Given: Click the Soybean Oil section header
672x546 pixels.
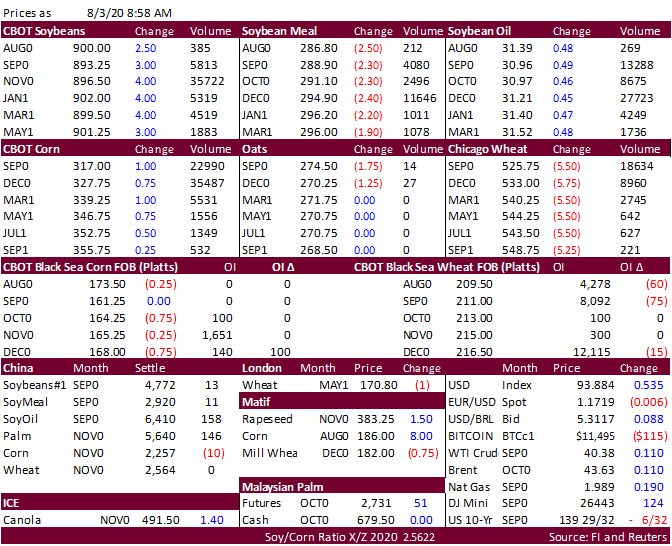Looking at the screenshot, I should click(479, 31).
